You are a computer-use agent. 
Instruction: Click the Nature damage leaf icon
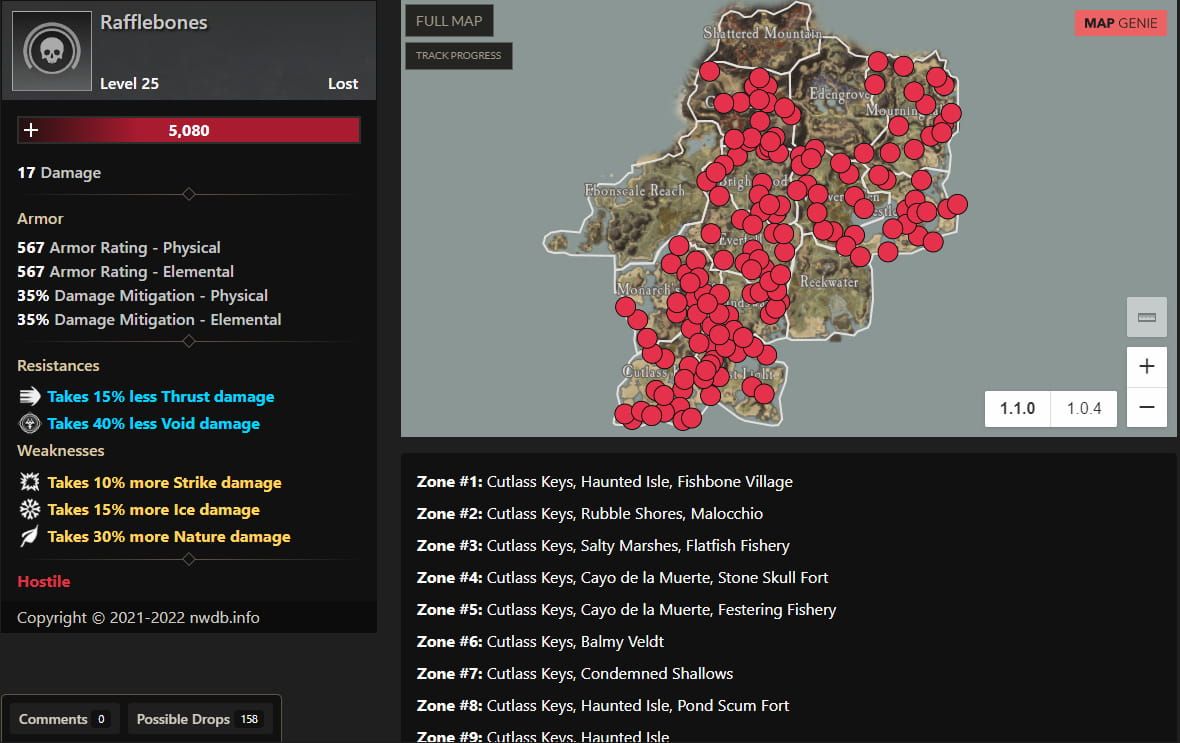click(29, 536)
